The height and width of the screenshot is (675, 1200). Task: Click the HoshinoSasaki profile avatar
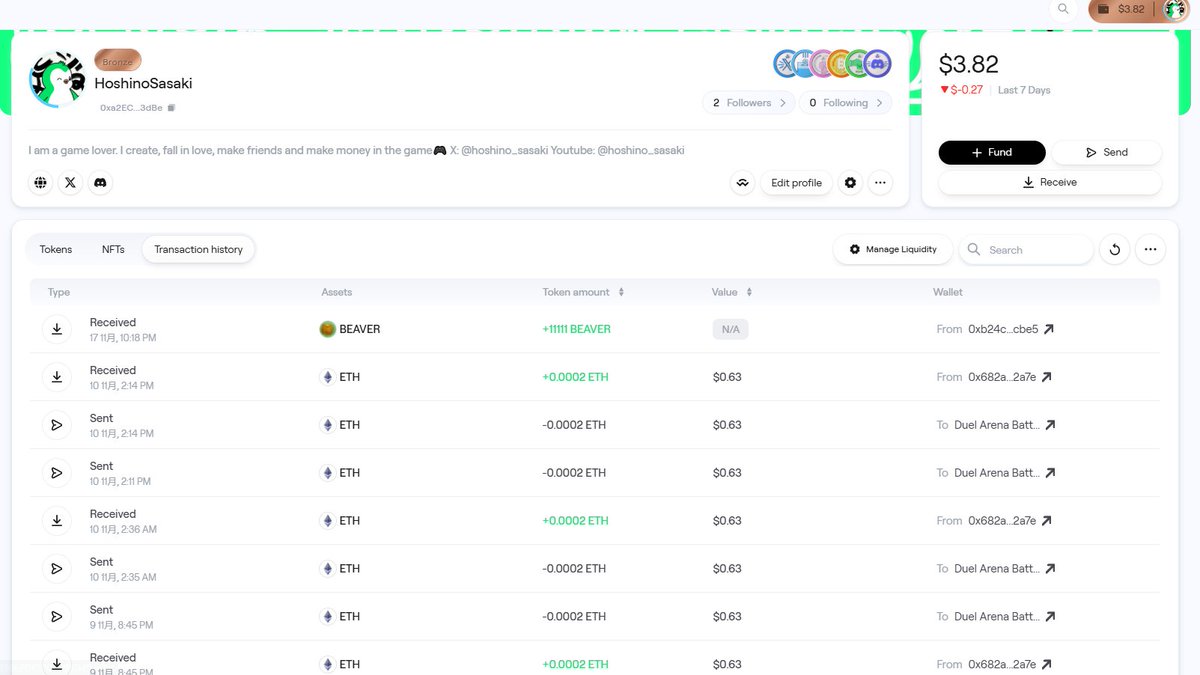click(x=57, y=80)
